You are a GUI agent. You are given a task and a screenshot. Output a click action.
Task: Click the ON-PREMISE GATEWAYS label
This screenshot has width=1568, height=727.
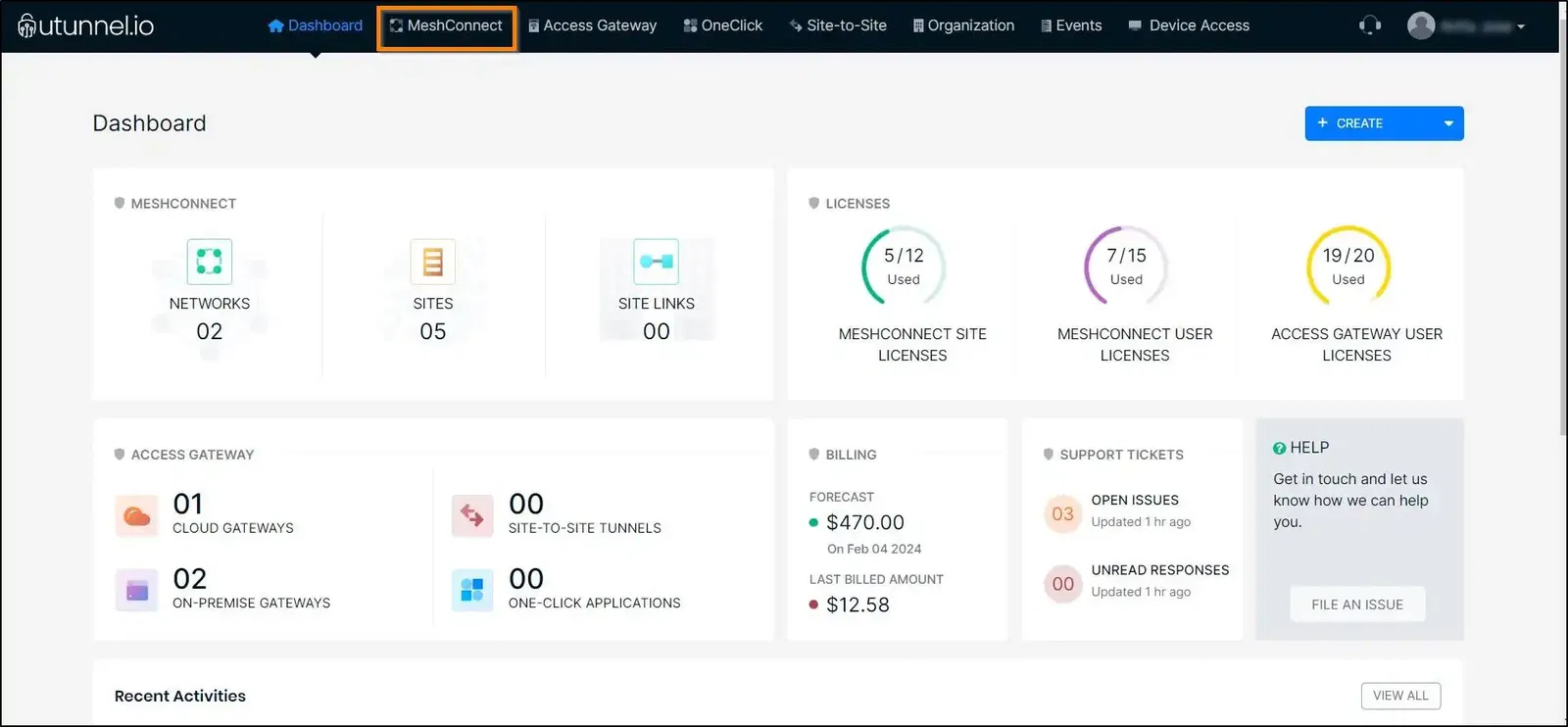[x=252, y=604]
